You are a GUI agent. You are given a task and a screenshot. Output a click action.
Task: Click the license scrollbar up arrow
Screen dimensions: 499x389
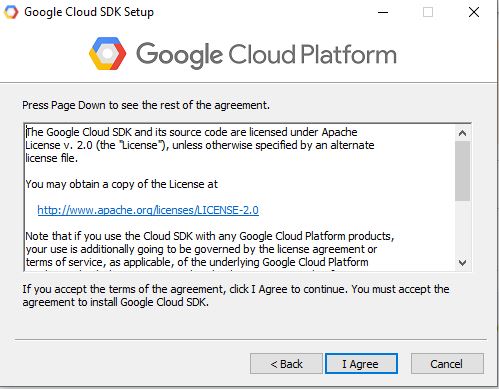(x=462, y=133)
